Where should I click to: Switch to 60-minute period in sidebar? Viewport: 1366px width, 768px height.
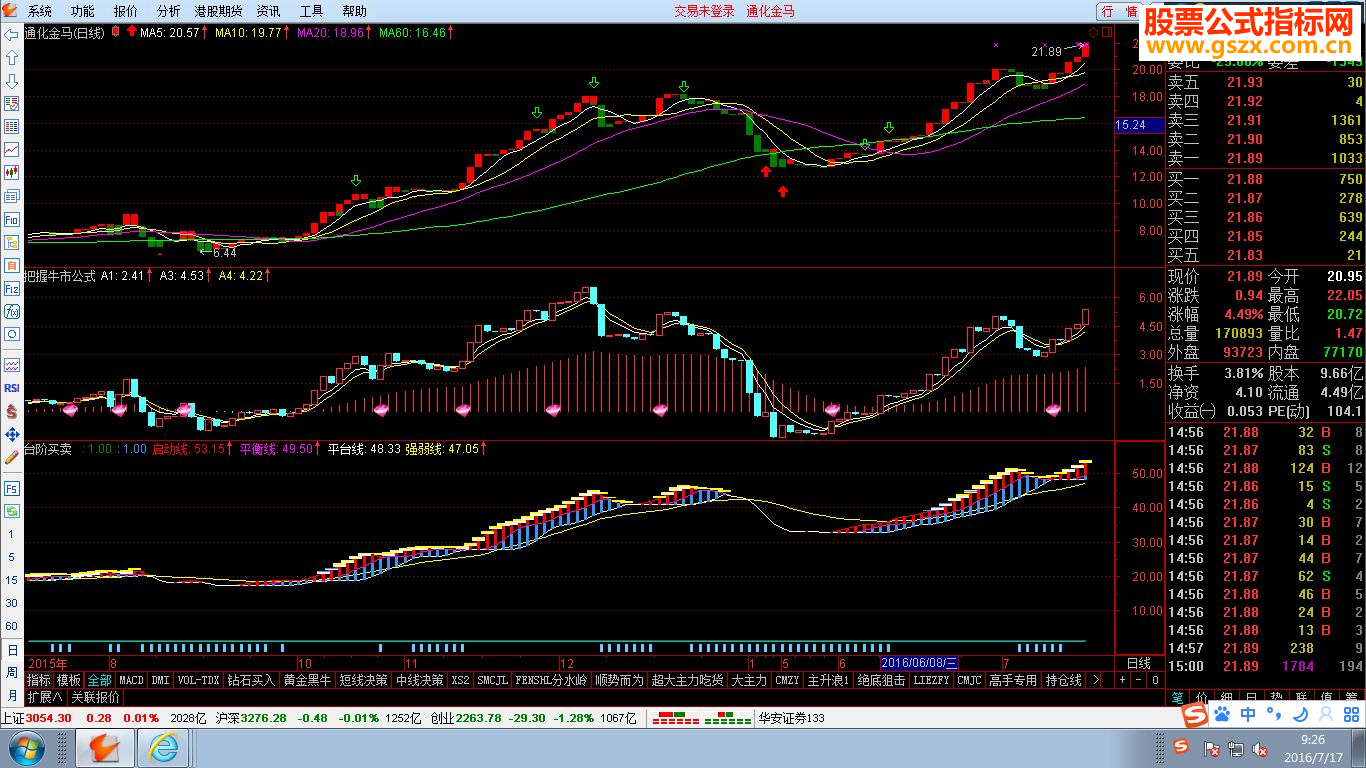click(x=12, y=626)
